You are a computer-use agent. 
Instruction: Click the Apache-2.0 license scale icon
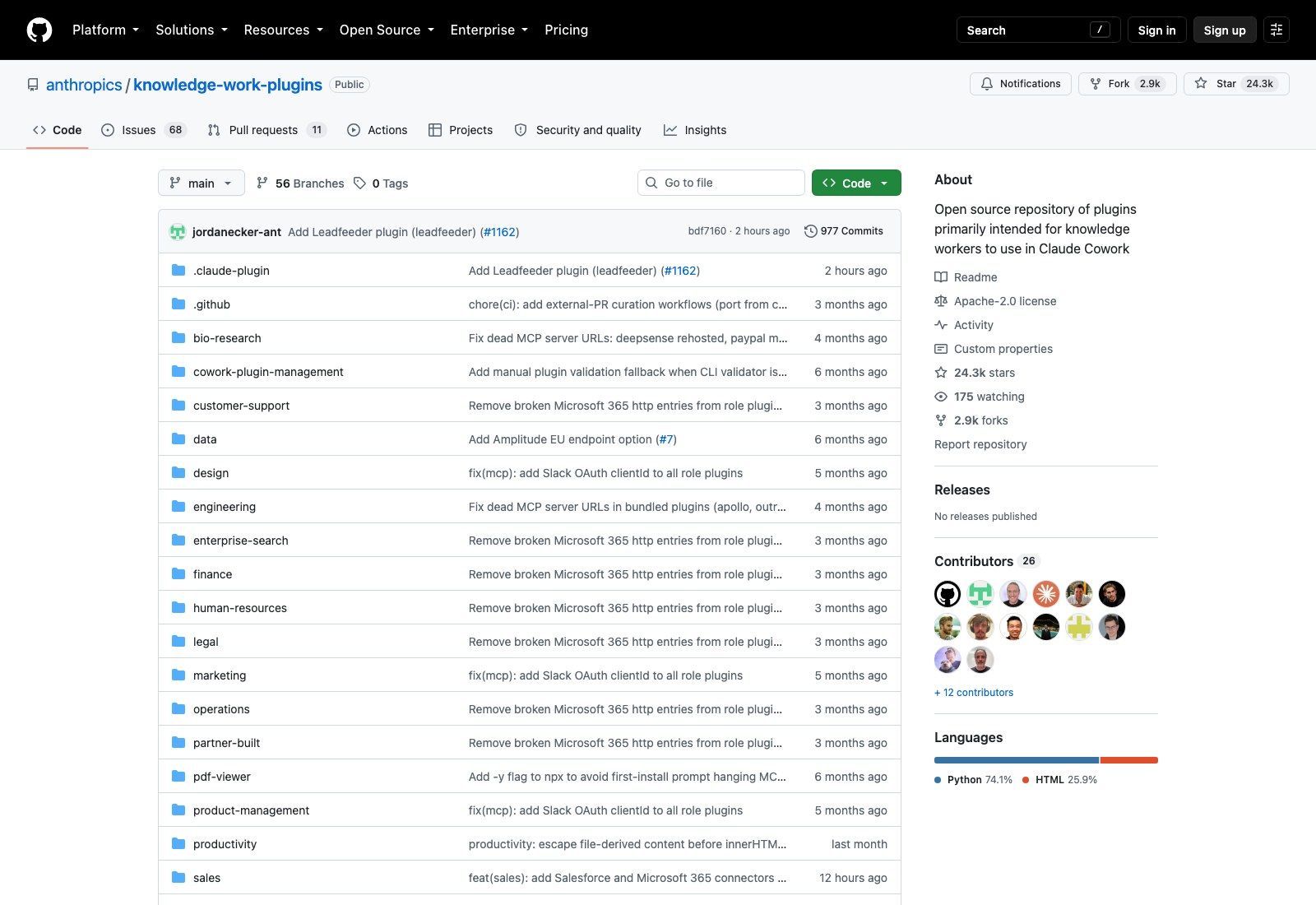coord(941,301)
